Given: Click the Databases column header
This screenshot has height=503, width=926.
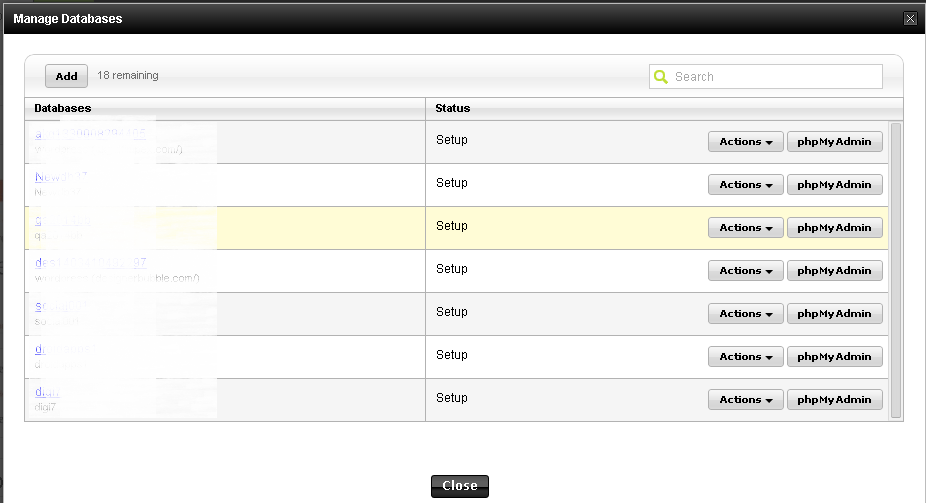Looking at the screenshot, I should pos(63,108).
